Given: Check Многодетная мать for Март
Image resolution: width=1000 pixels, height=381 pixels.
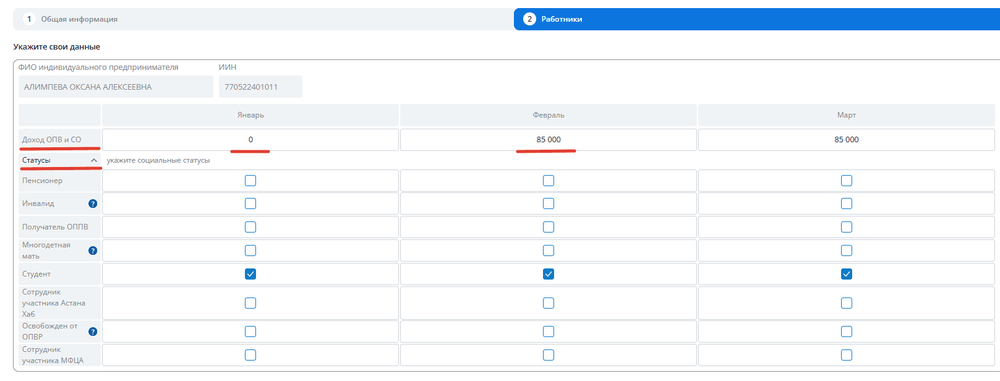Looking at the screenshot, I should [x=846, y=250].
